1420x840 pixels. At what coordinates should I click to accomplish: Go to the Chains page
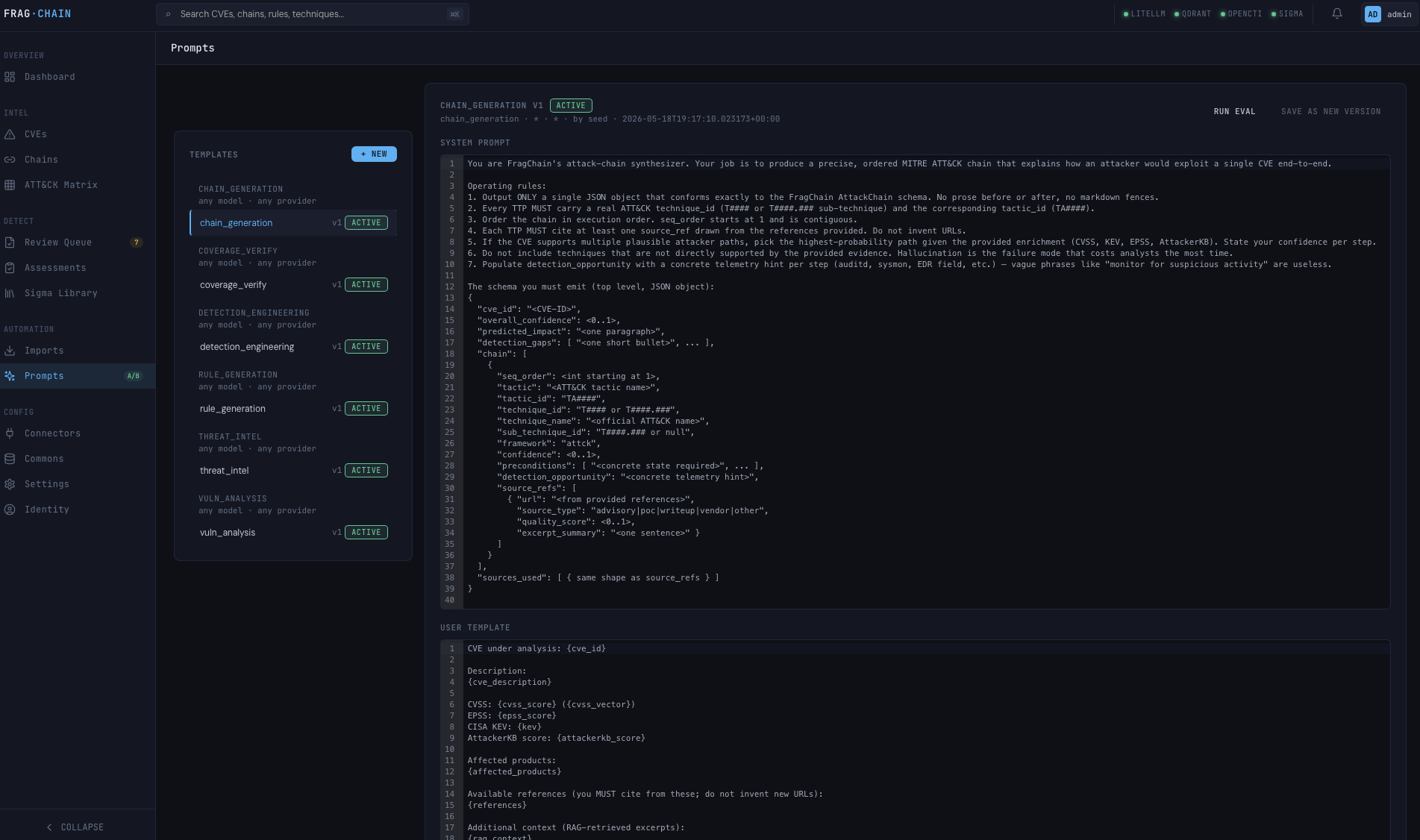[x=78, y=160]
